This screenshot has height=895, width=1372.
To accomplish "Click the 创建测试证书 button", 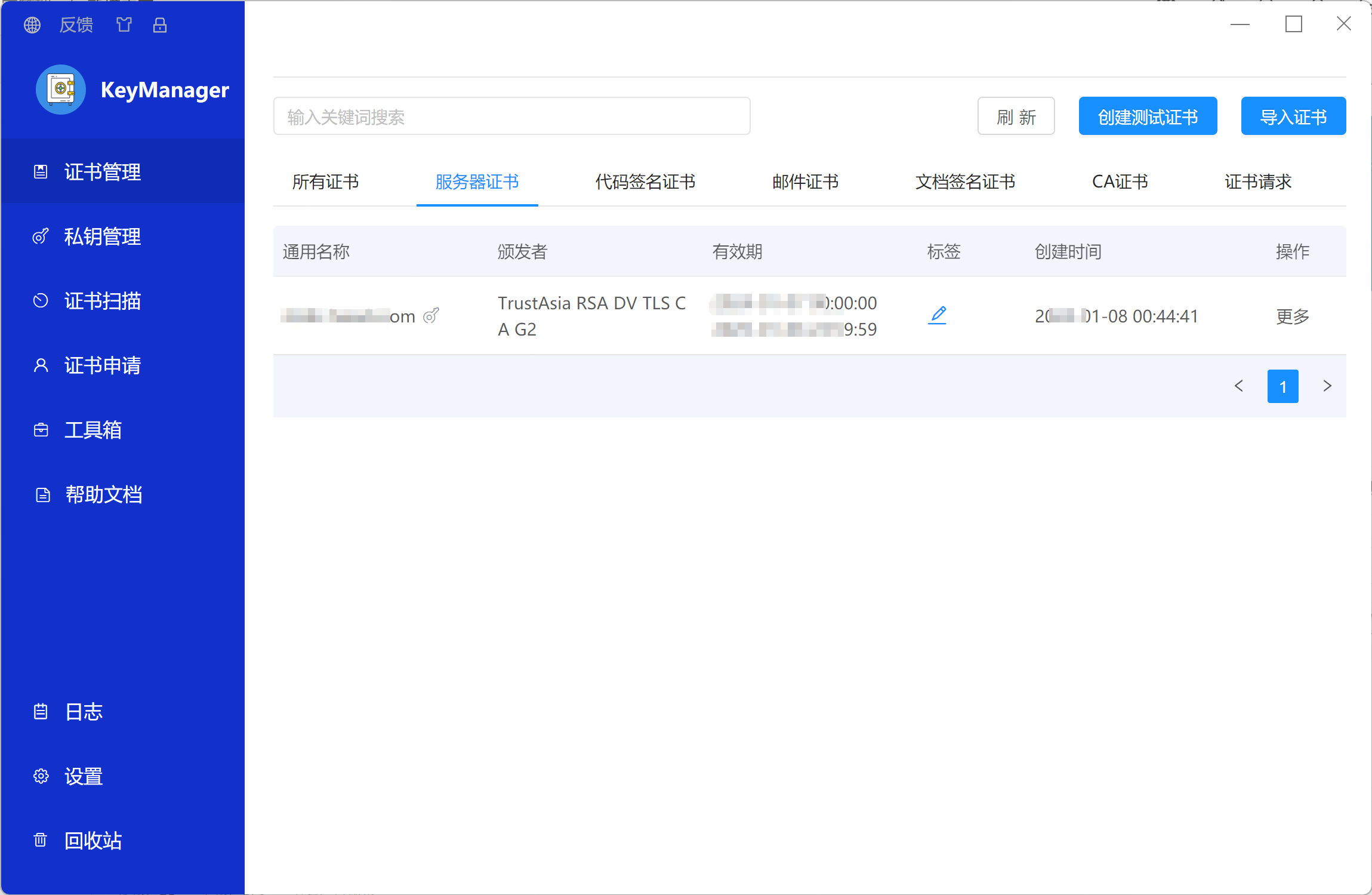I will pos(1148,116).
